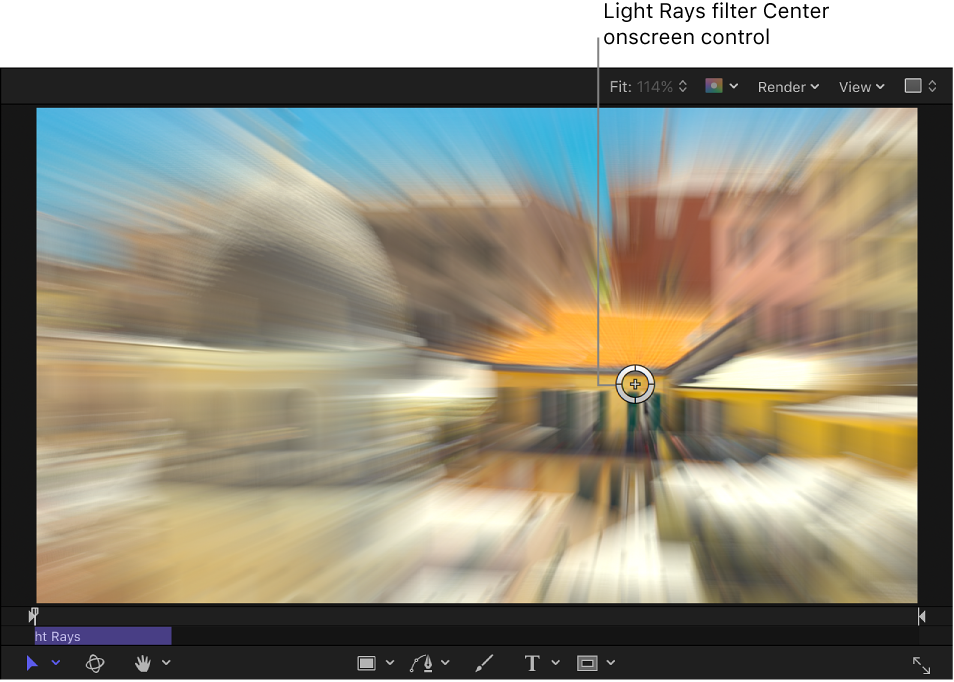The height and width of the screenshot is (682, 954).
Task: Select the Rectangle Mask tool
Action: (x=588, y=663)
